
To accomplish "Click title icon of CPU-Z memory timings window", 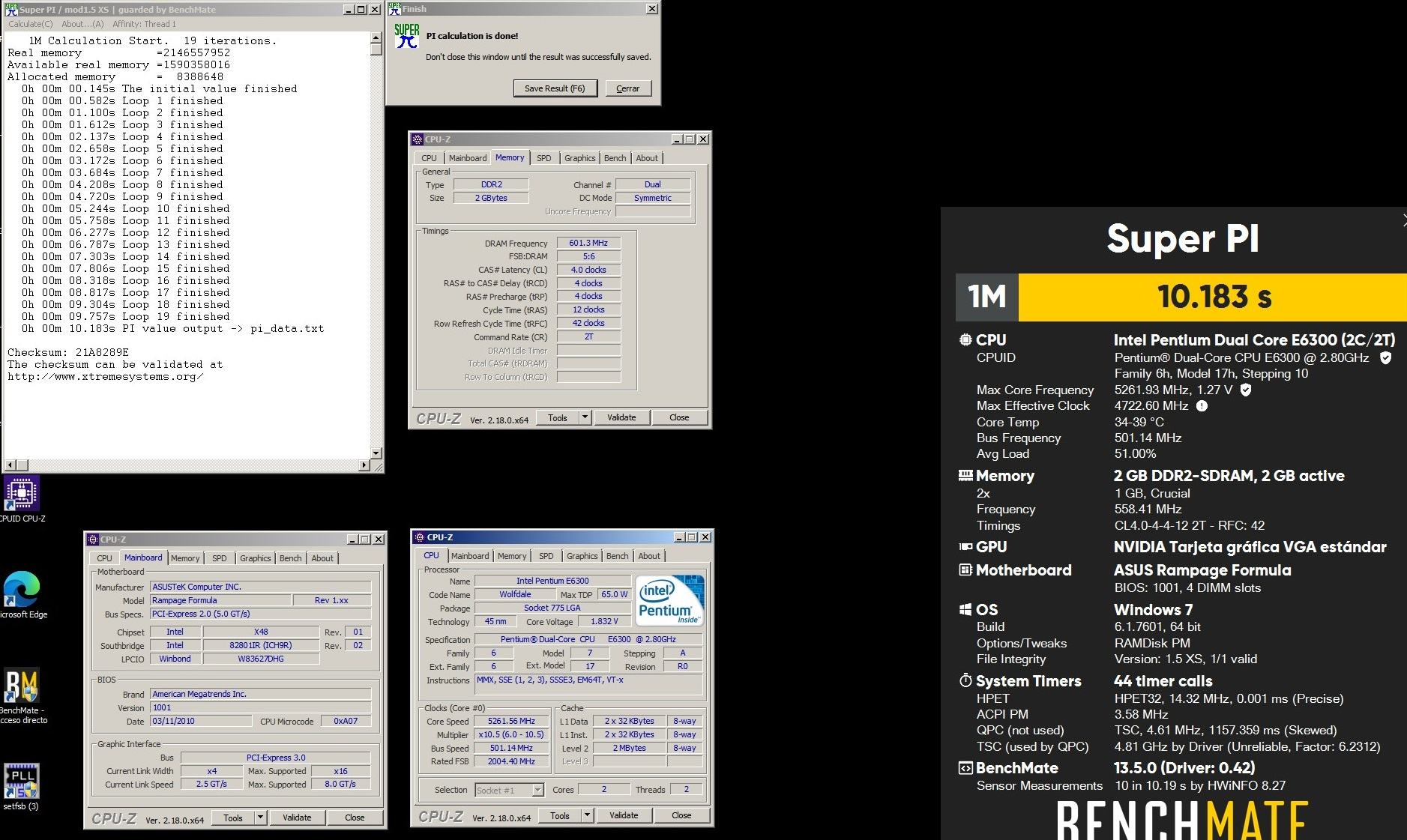I will point(418,139).
